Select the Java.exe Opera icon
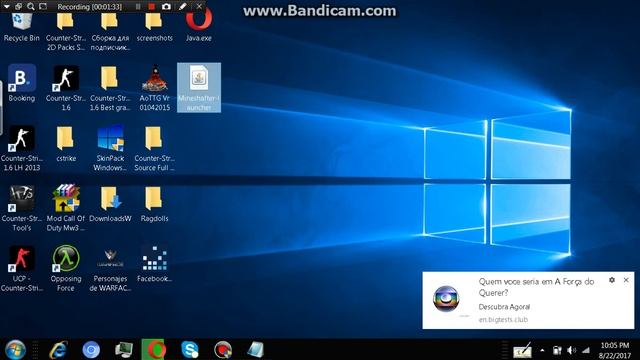 pos(199,25)
